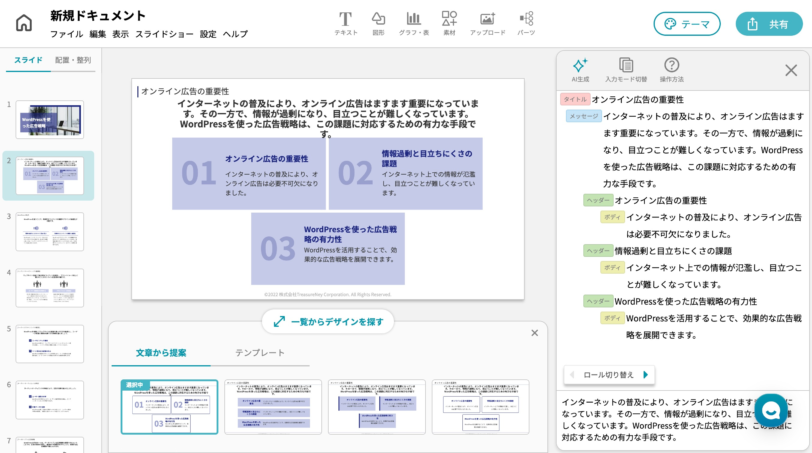Open the スライドショー menu
This screenshot has width=812, height=453.
164,34
